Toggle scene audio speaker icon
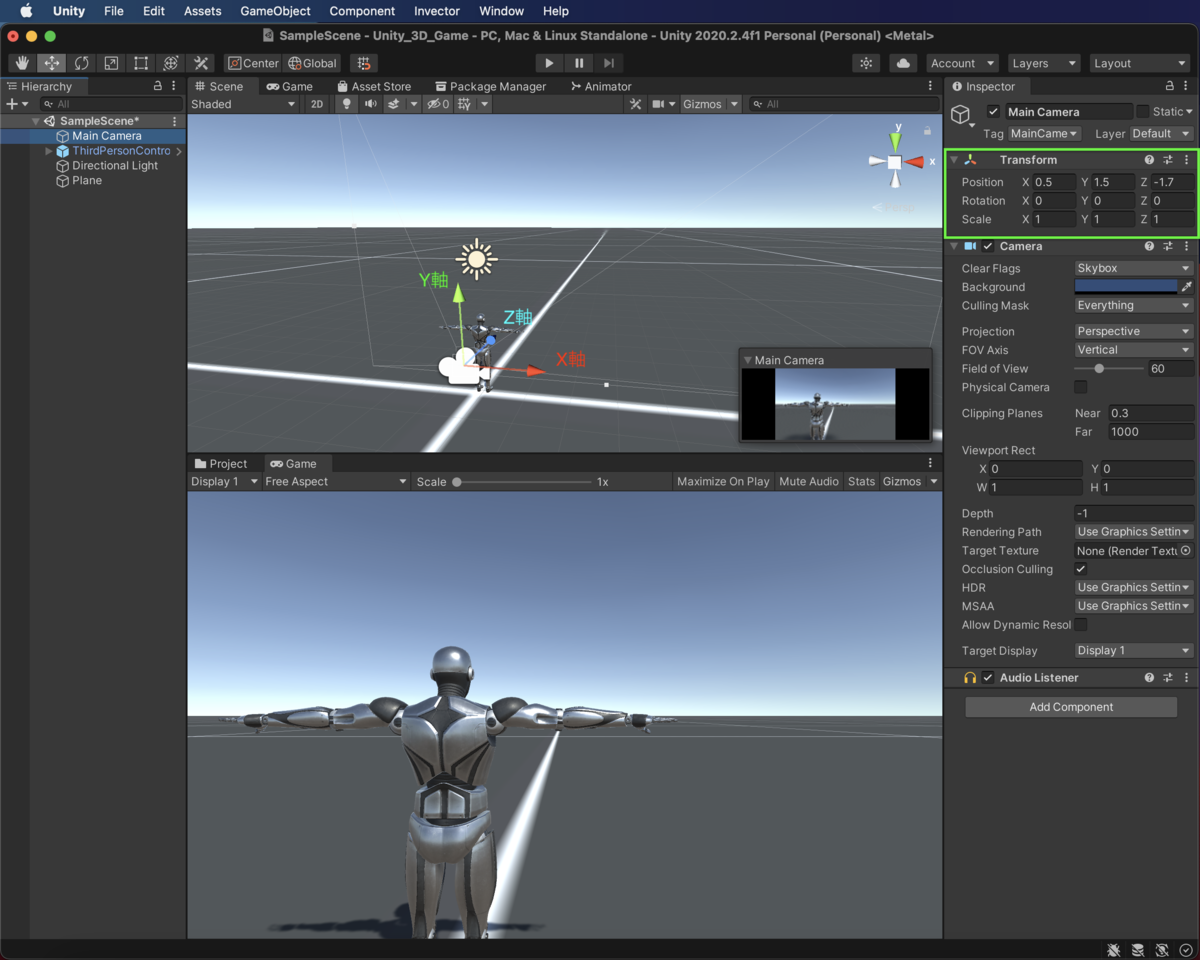 pyautogui.click(x=371, y=104)
